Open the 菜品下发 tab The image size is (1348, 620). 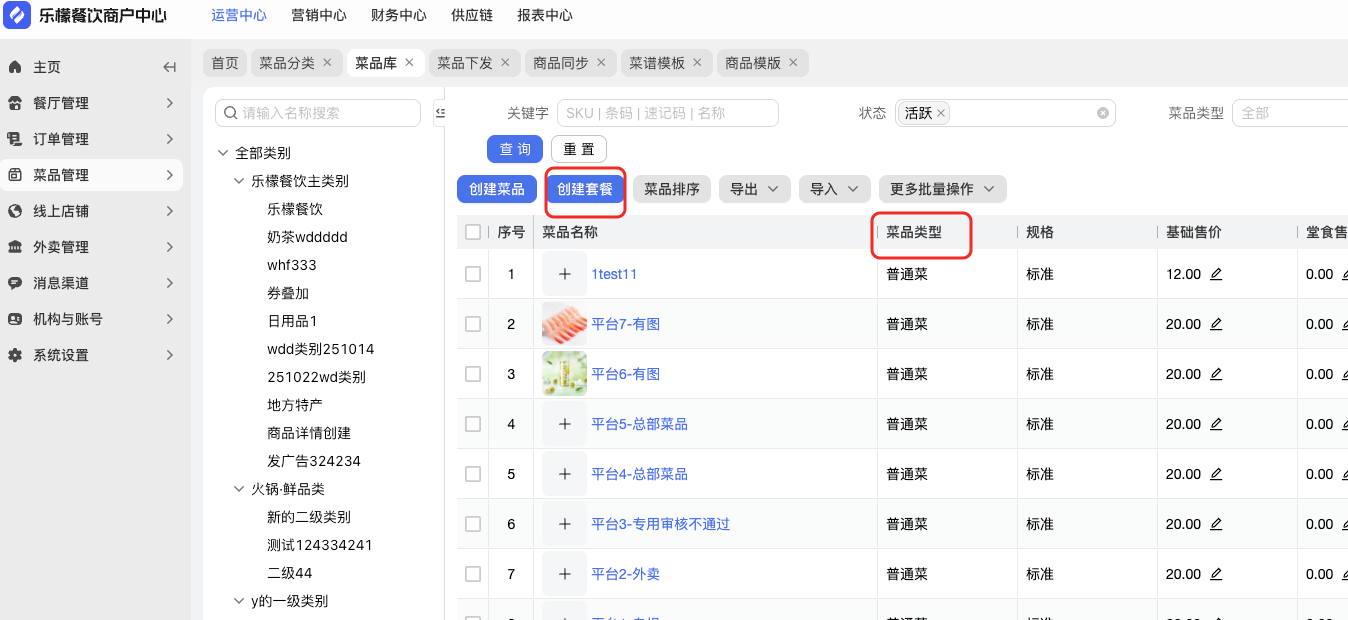(x=465, y=62)
